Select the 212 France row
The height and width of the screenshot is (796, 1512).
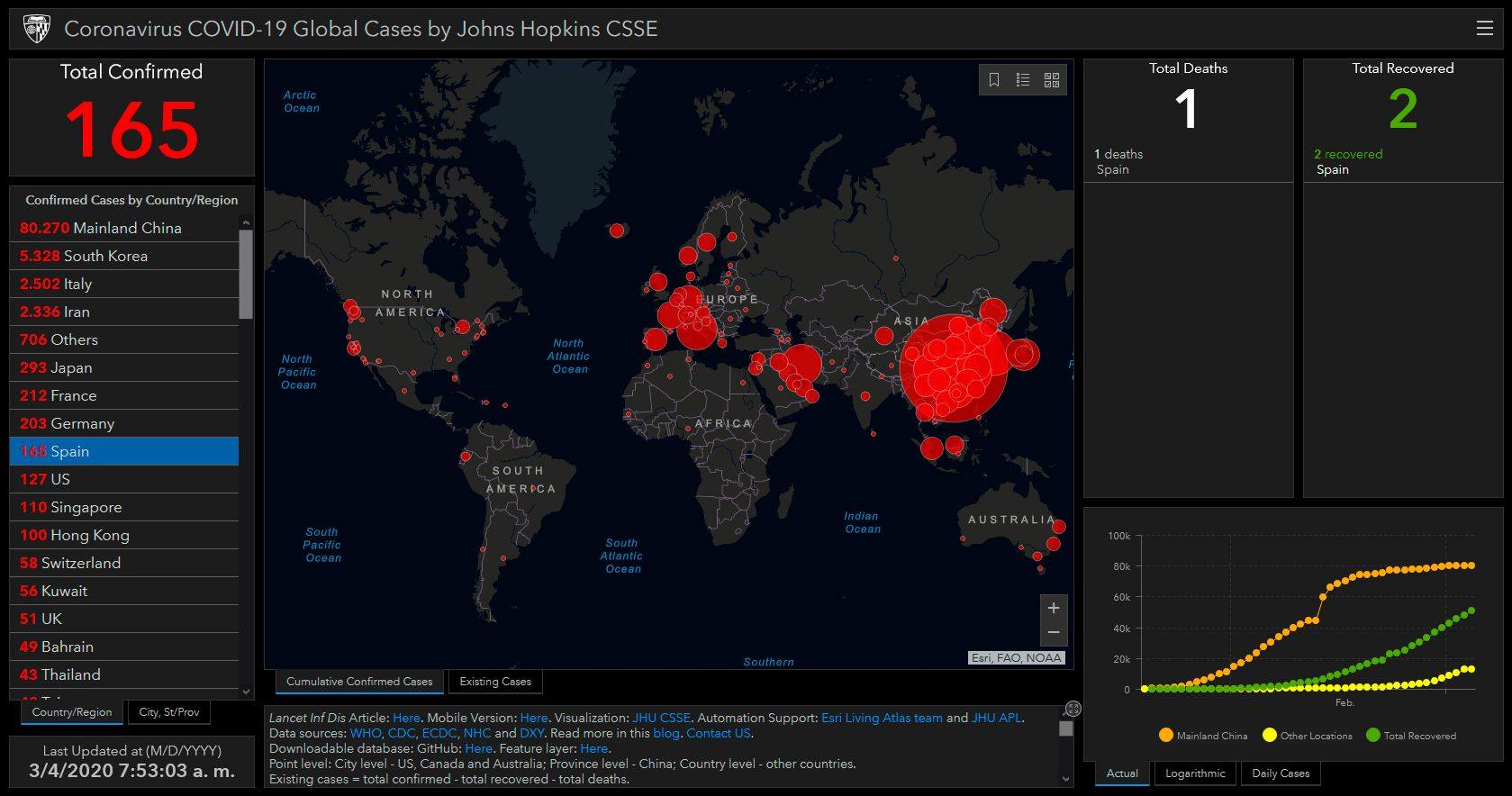(124, 395)
